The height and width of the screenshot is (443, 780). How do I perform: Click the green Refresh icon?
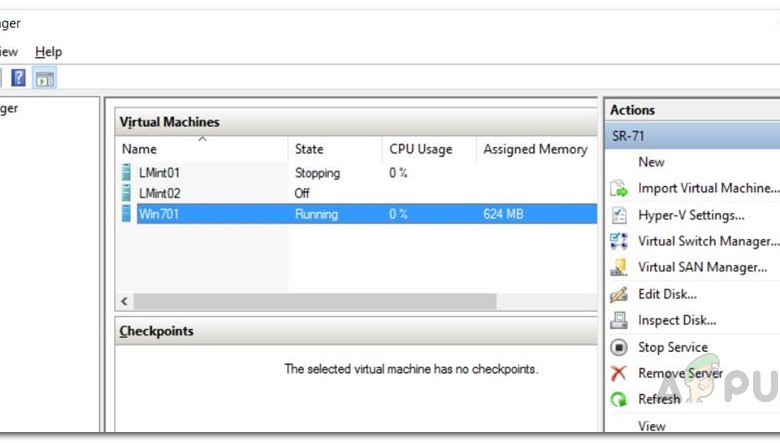point(619,399)
